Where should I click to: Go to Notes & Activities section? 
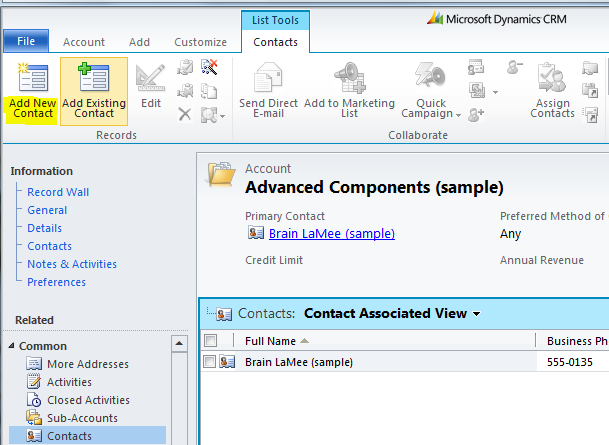(x=72, y=264)
